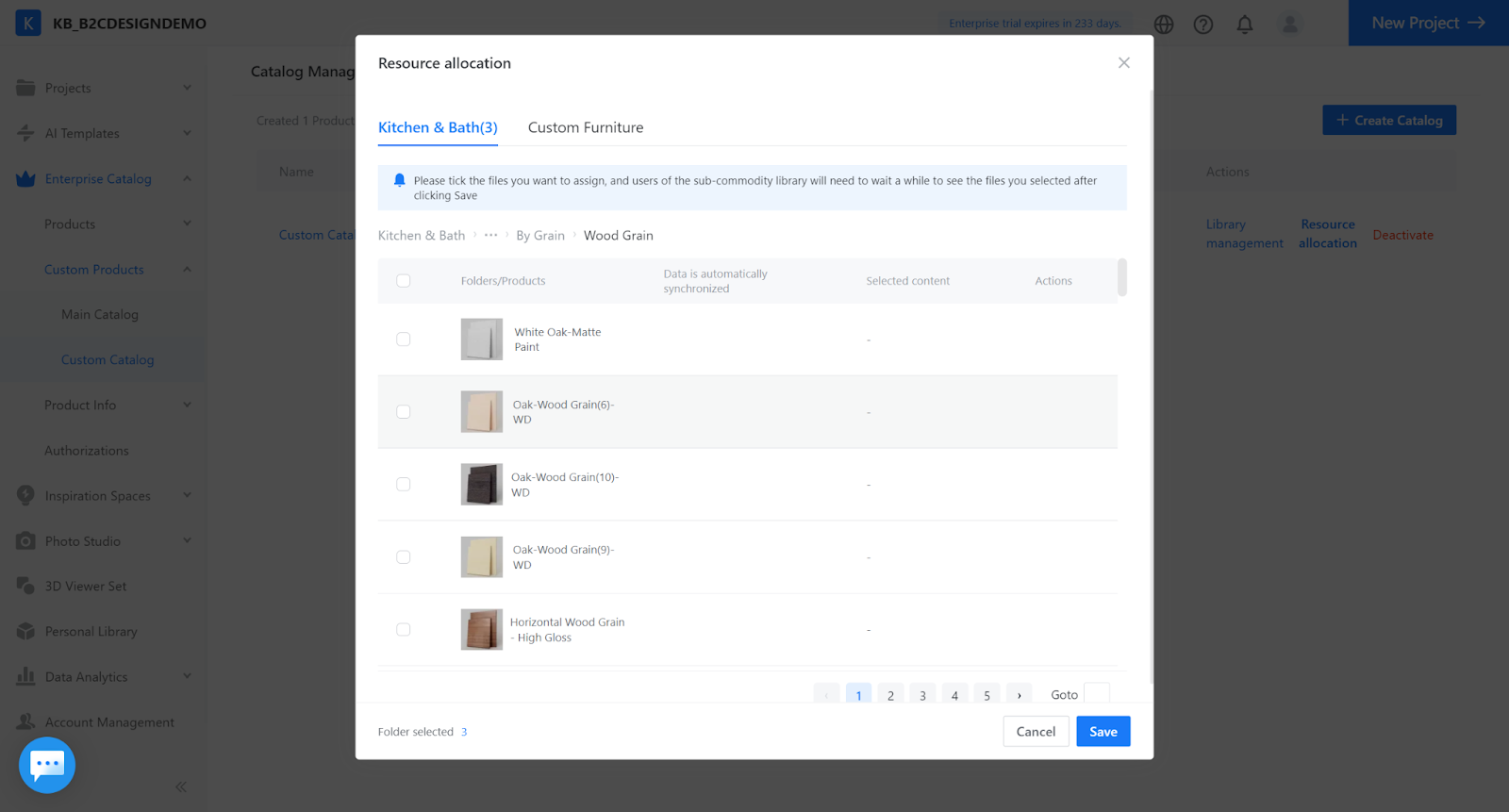Image resolution: width=1509 pixels, height=812 pixels.
Task: Open the language globe icon
Action: (1164, 25)
